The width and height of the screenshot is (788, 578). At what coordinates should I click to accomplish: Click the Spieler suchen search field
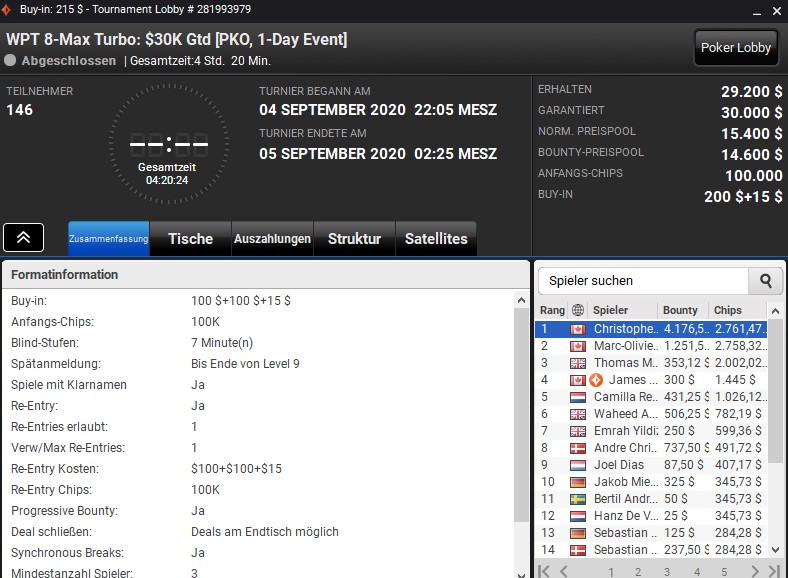pos(643,280)
